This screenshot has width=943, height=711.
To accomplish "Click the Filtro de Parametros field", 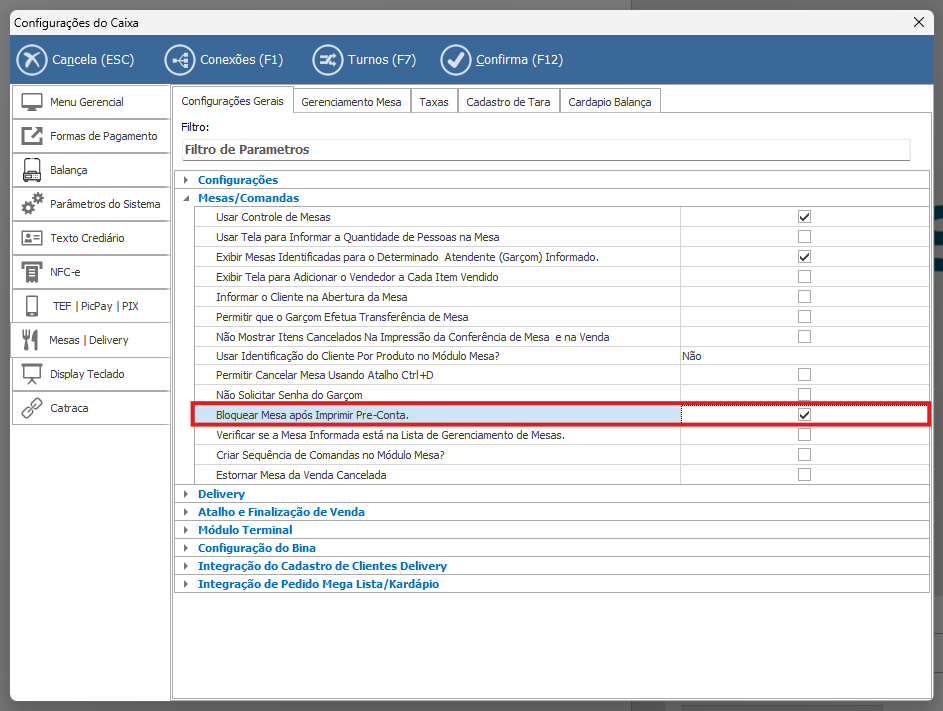I will pos(545,150).
